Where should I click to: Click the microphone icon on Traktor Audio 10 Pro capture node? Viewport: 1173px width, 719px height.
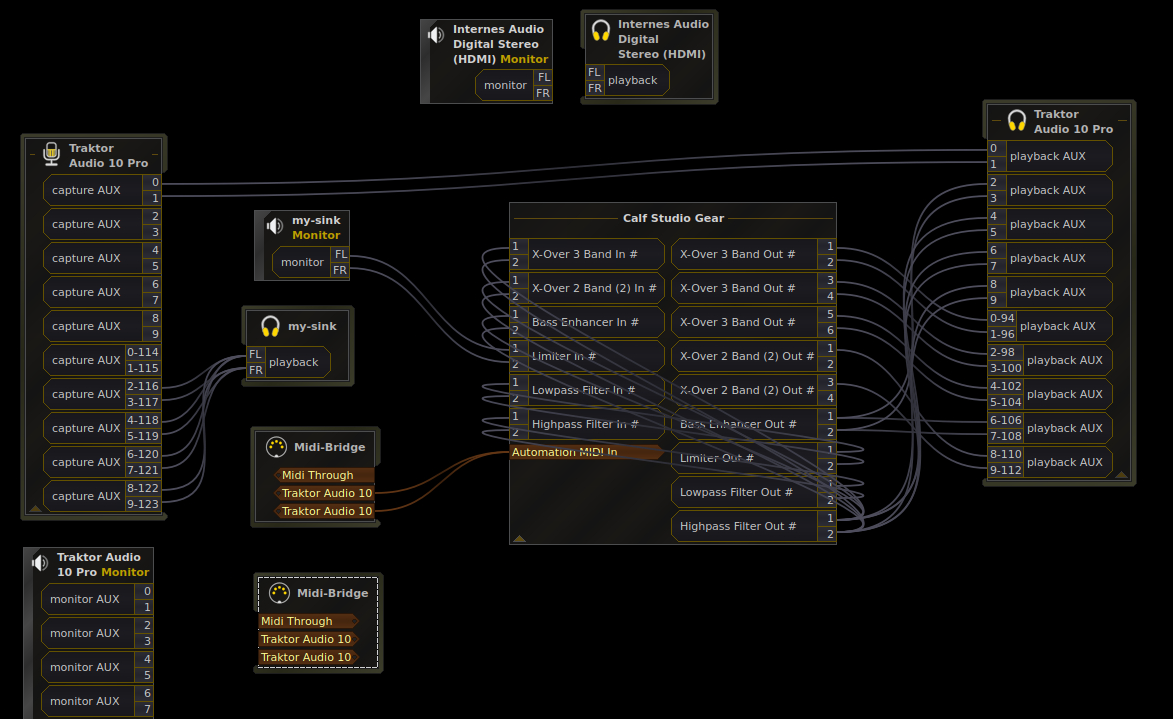point(52,154)
